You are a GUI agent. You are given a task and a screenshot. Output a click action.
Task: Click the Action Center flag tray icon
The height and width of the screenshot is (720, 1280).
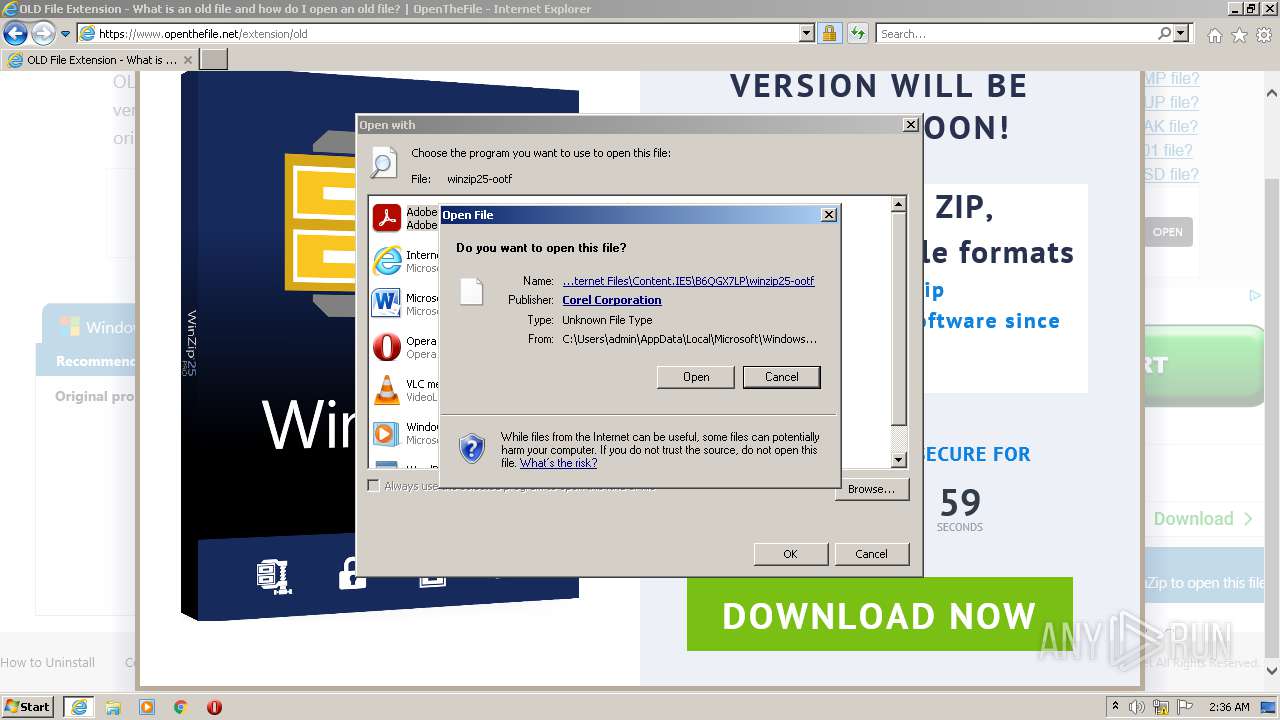1186,707
